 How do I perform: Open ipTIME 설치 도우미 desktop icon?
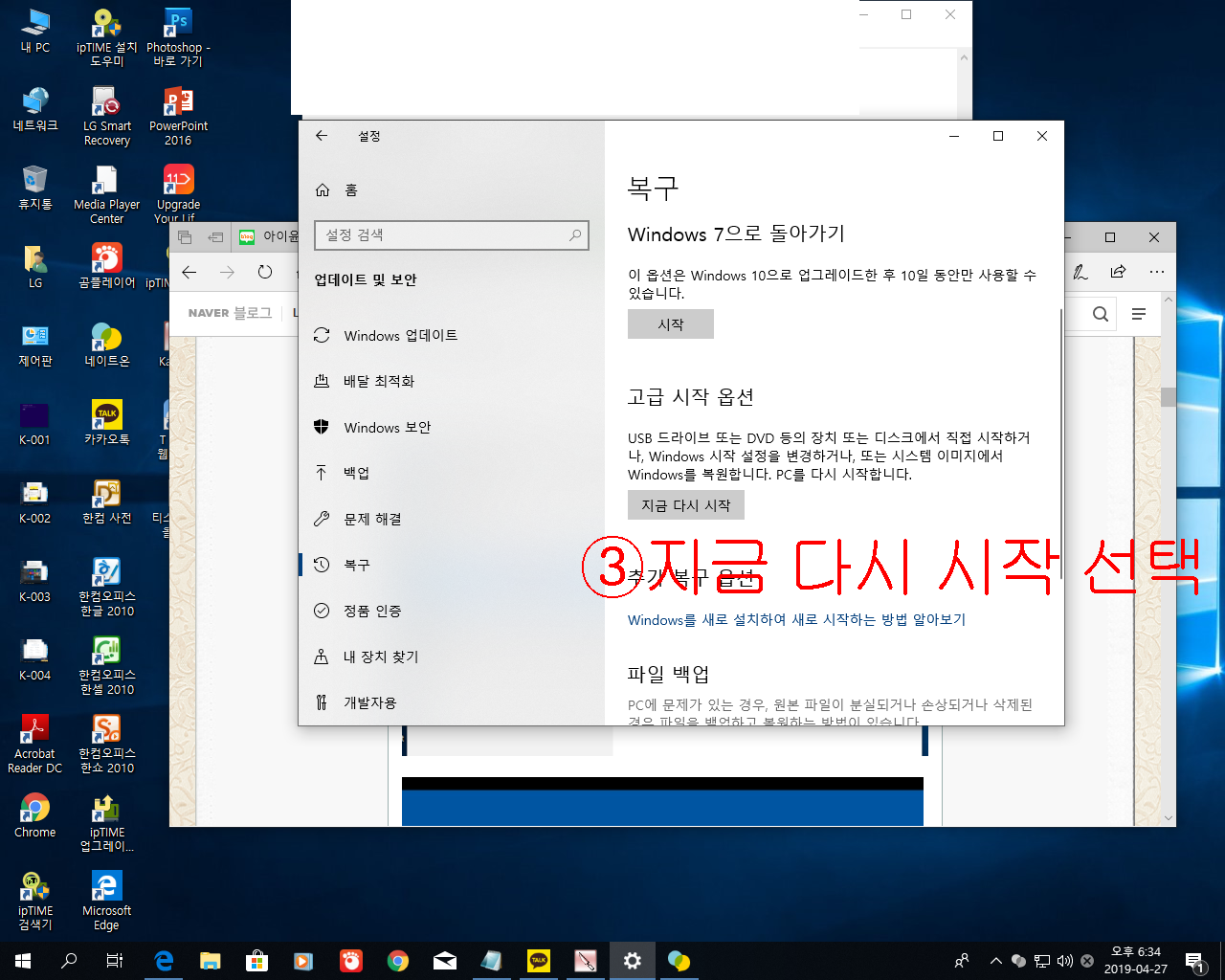point(107,37)
